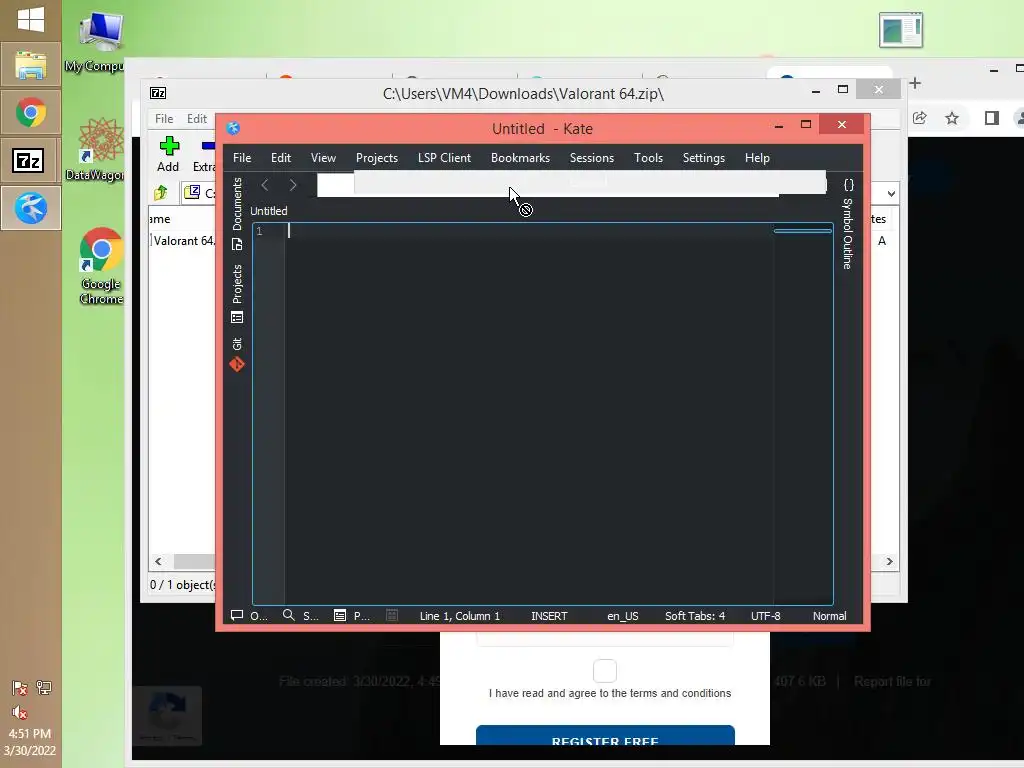Open the Windows Start button
The height and width of the screenshot is (768, 1024).
point(31,19)
